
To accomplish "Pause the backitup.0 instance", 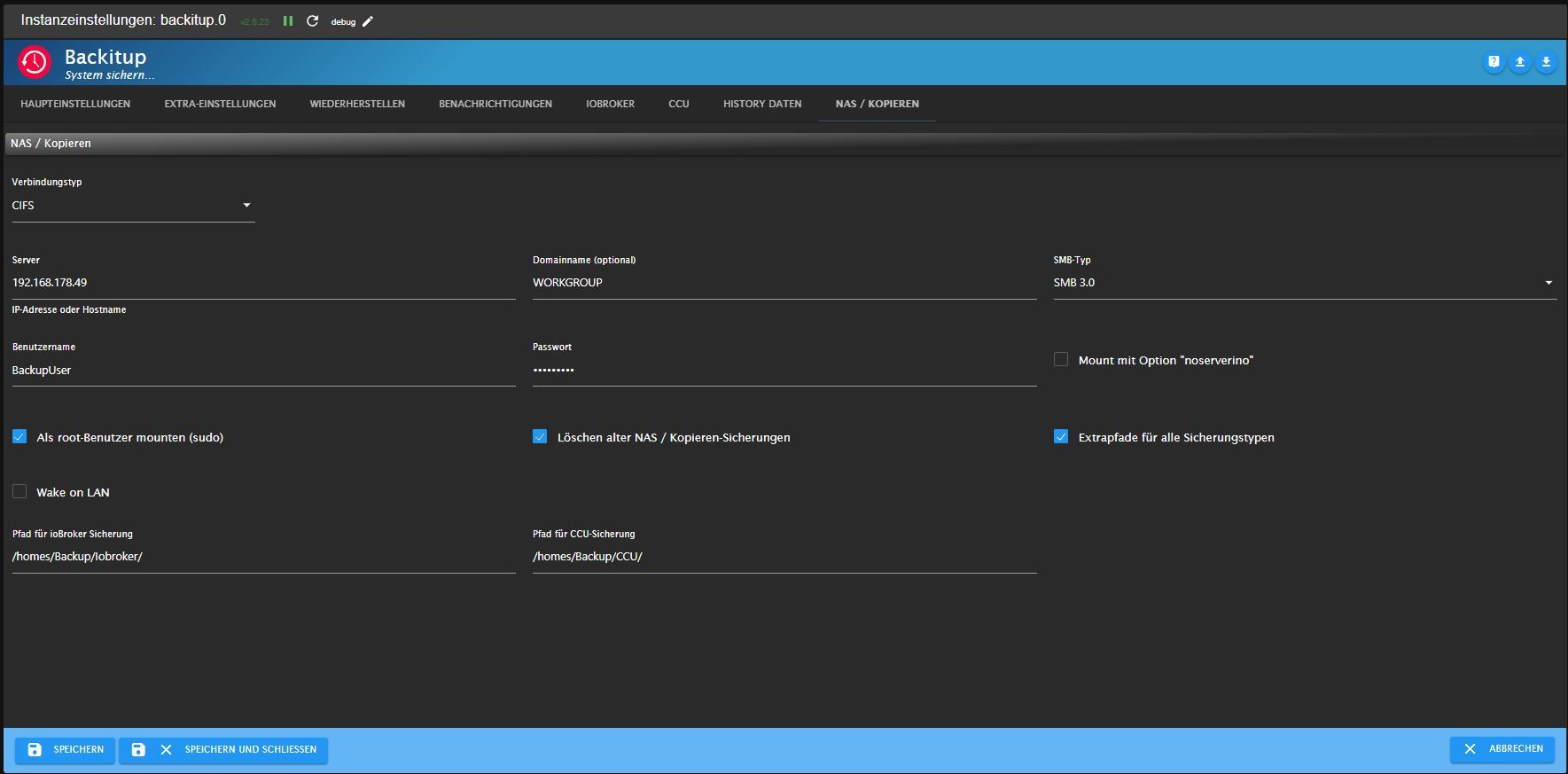I will (288, 20).
